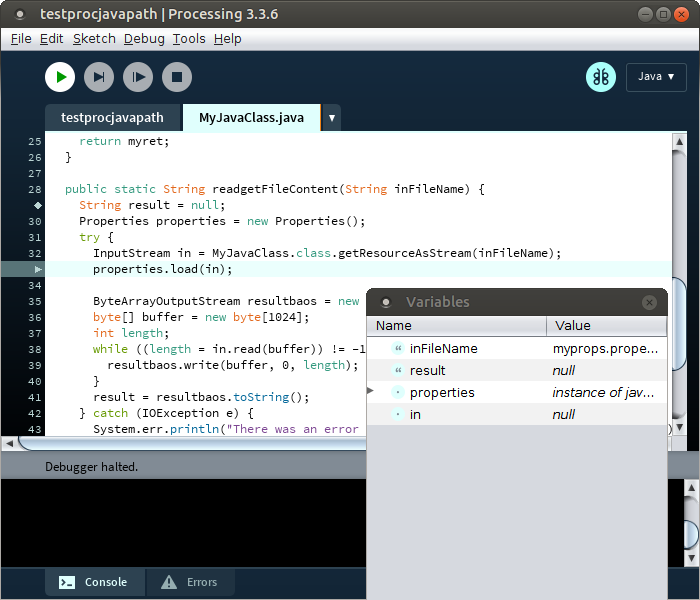This screenshot has height=600, width=700.
Task: Toggle breakpoint diamond on line 29
Action: click(37, 205)
